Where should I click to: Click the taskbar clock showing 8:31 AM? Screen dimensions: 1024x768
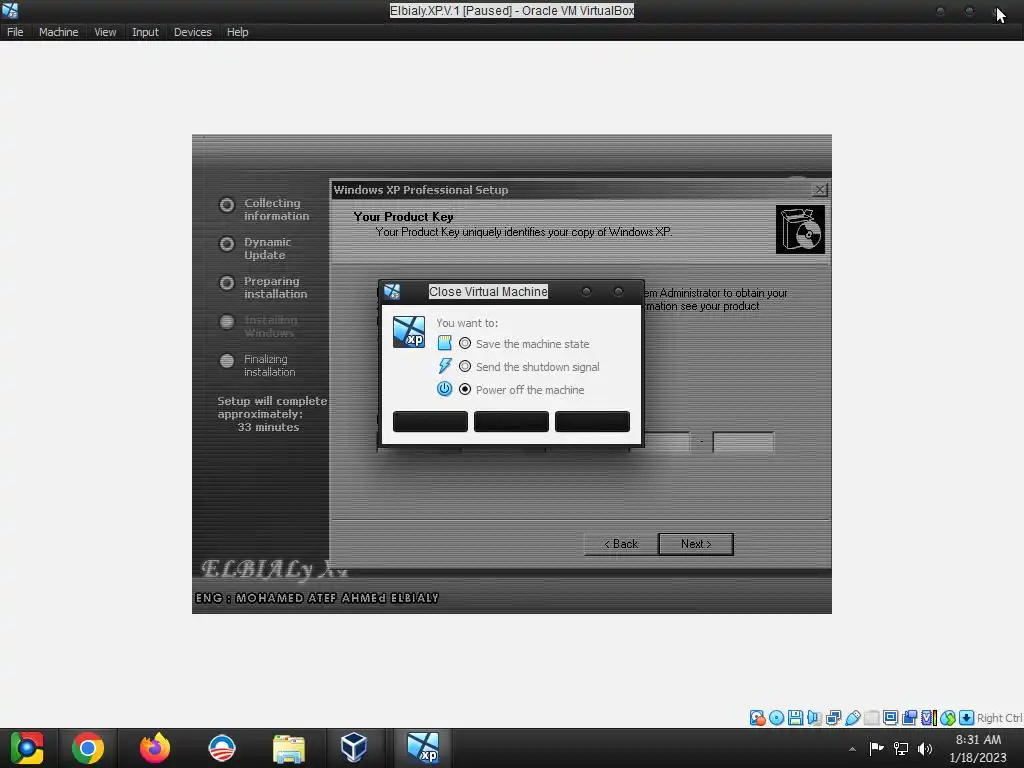978,748
